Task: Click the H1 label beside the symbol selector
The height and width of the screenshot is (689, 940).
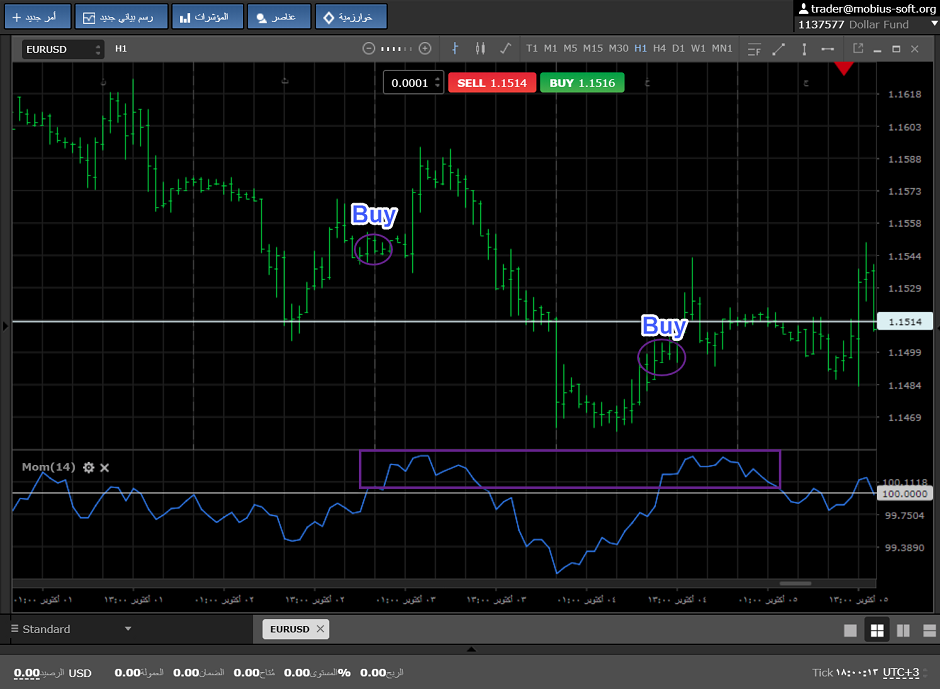Action: click(x=121, y=49)
